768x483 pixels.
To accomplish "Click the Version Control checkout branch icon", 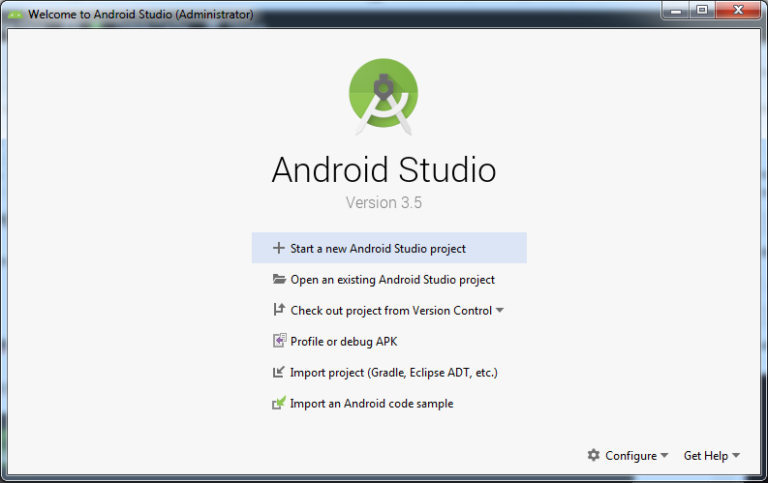I will [x=279, y=310].
